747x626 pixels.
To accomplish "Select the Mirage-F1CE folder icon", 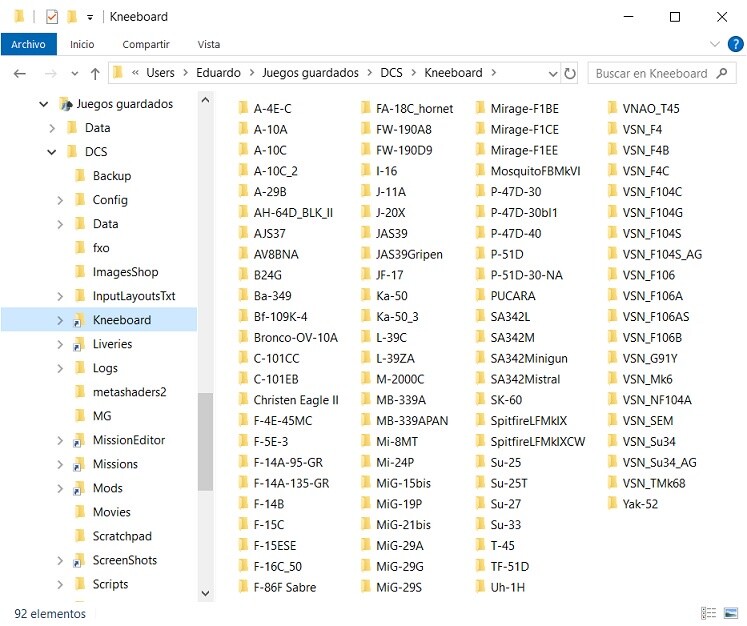I will [x=481, y=129].
